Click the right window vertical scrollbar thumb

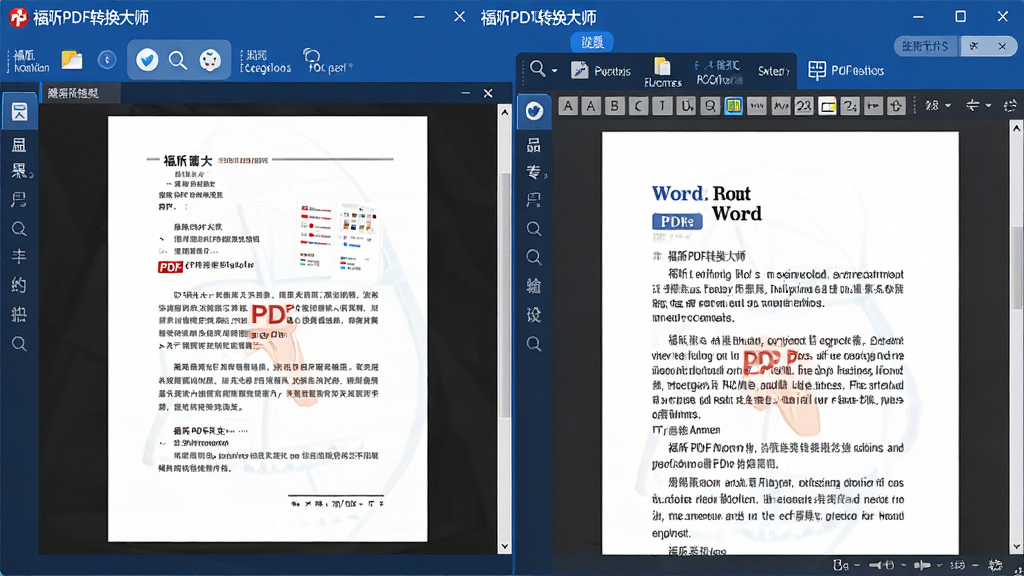1017,268
